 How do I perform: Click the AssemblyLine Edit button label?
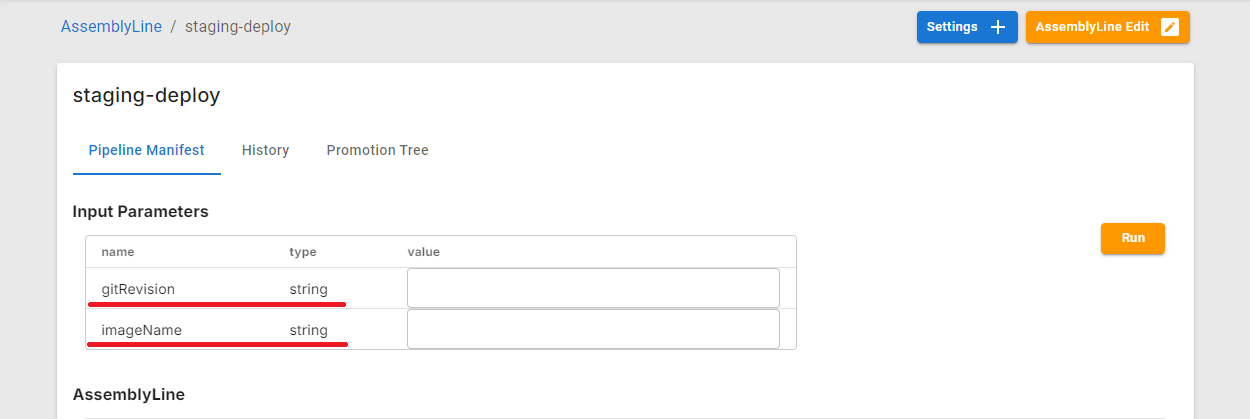[1092, 27]
